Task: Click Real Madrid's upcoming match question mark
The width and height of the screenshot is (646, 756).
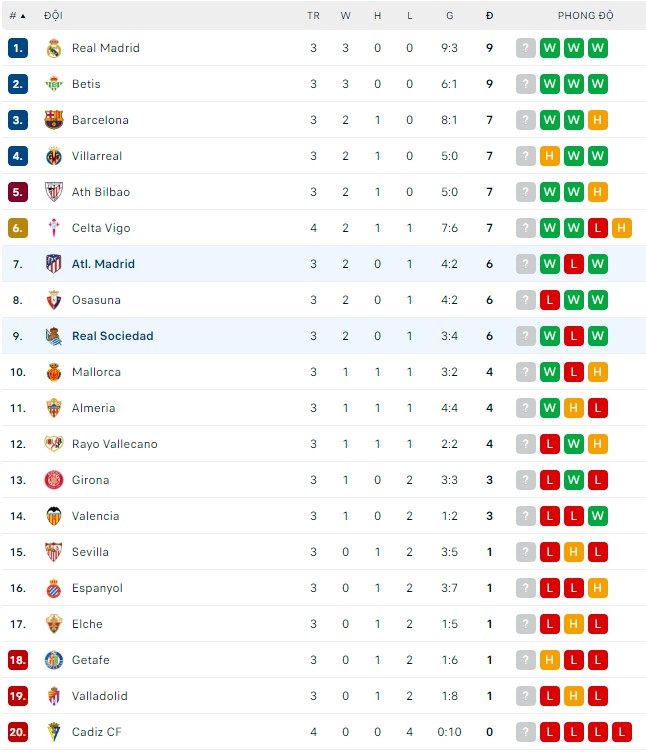Action: coord(526,48)
